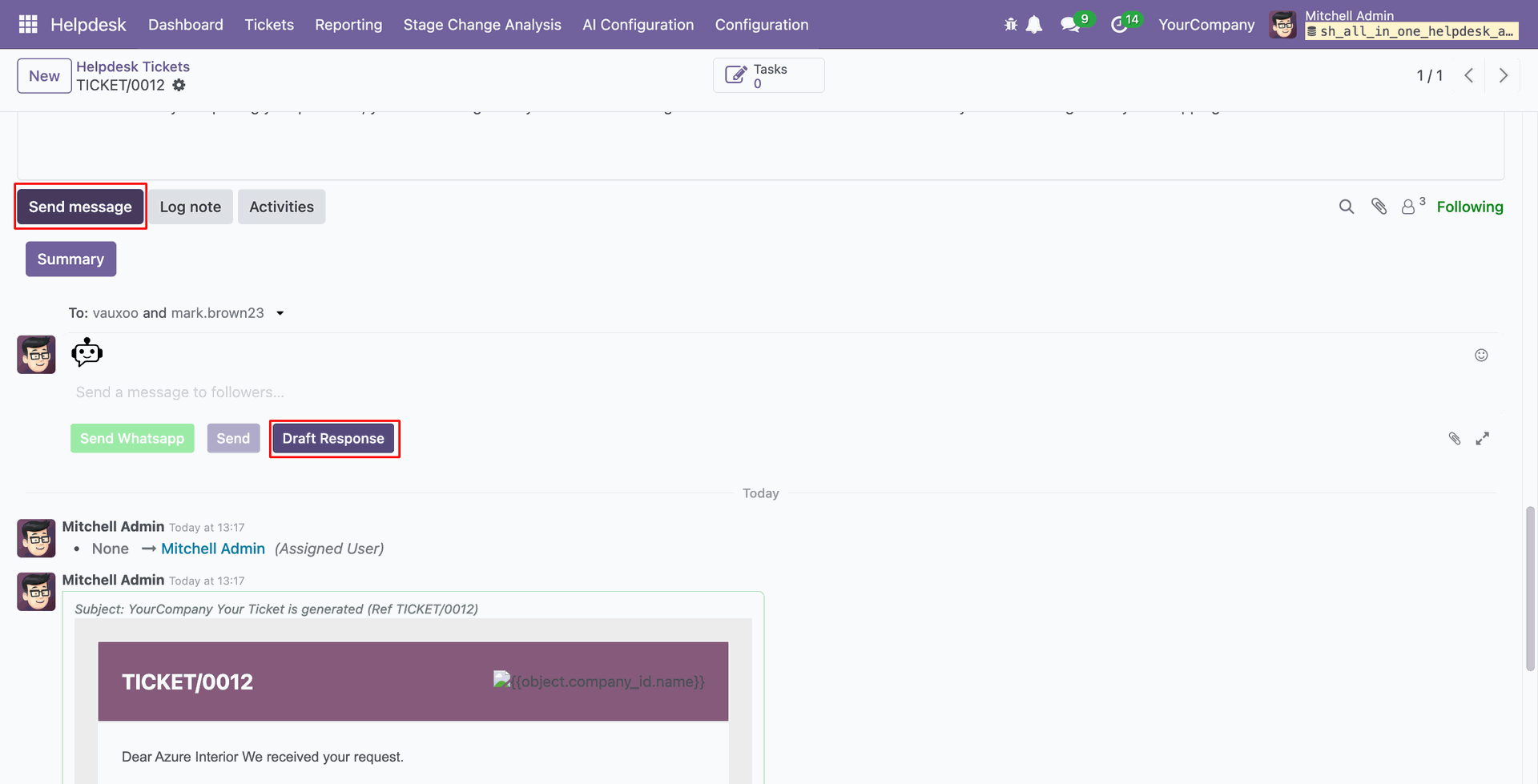Open notifications bell icon
The width and height of the screenshot is (1538, 784).
1034,25
